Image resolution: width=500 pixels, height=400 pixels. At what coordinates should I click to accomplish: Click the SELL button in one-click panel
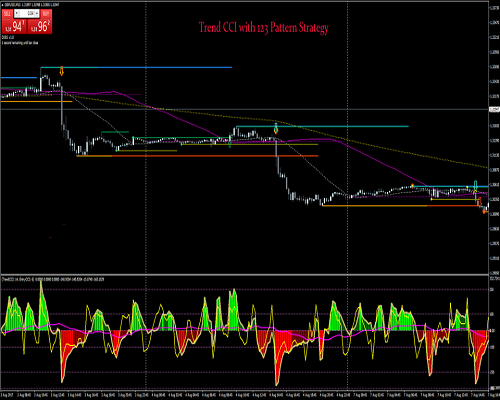coord(7,14)
